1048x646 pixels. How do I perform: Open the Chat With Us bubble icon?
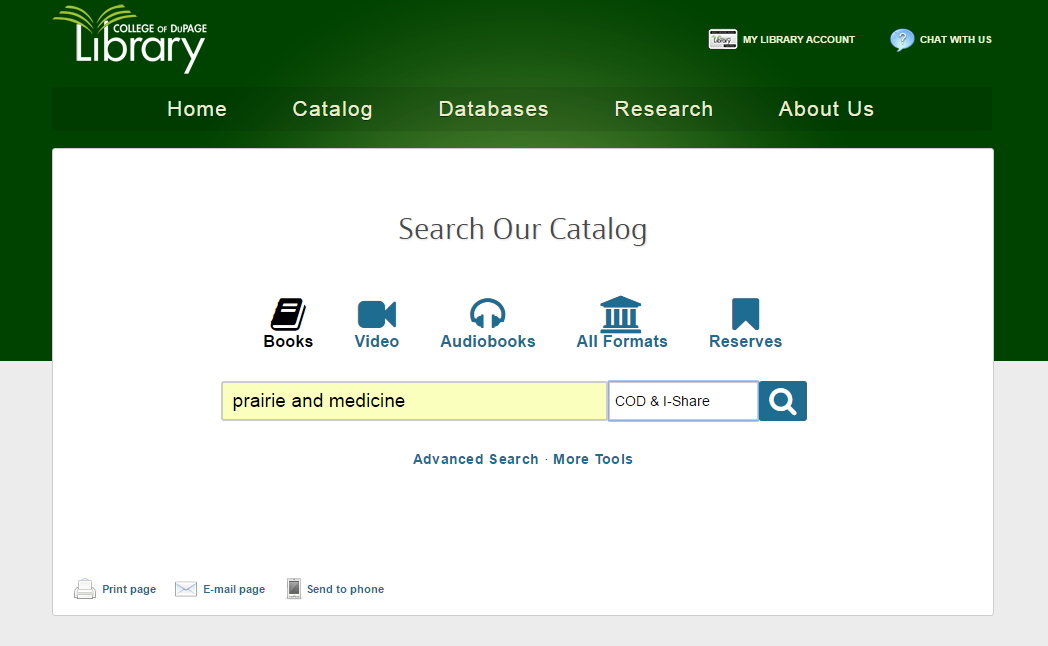pyautogui.click(x=902, y=40)
